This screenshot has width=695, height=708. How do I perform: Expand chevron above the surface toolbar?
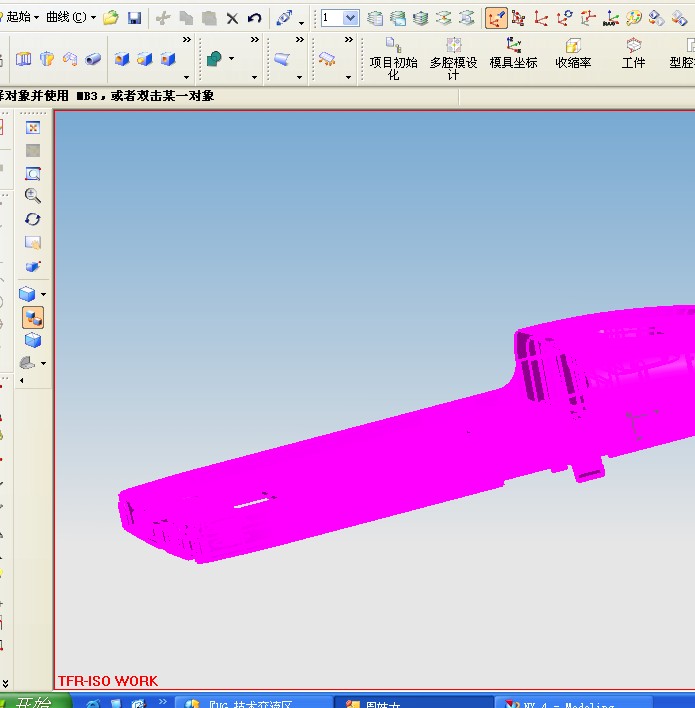coord(299,40)
